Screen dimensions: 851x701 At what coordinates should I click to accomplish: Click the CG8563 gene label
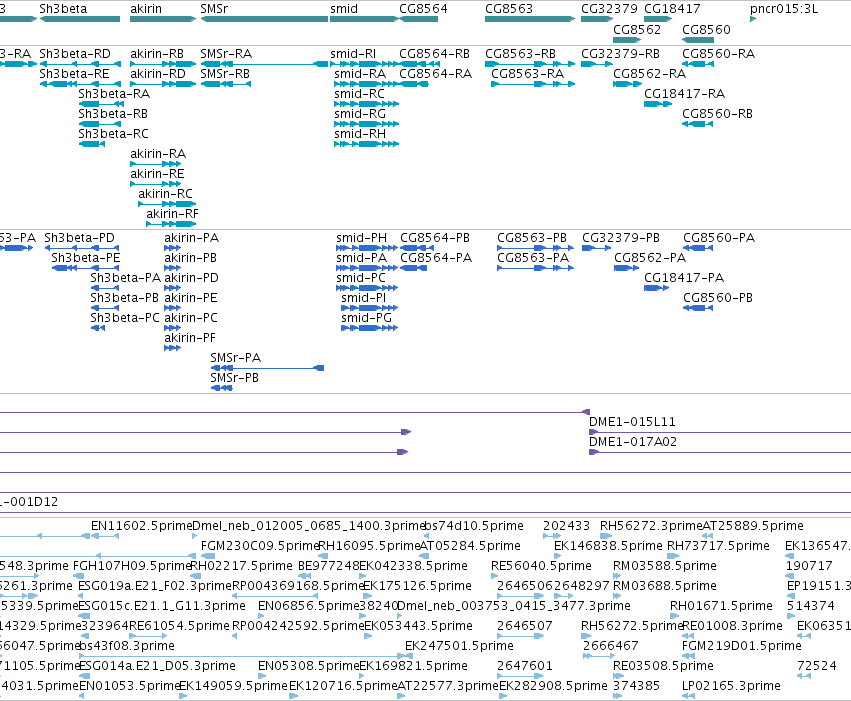coord(509,9)
